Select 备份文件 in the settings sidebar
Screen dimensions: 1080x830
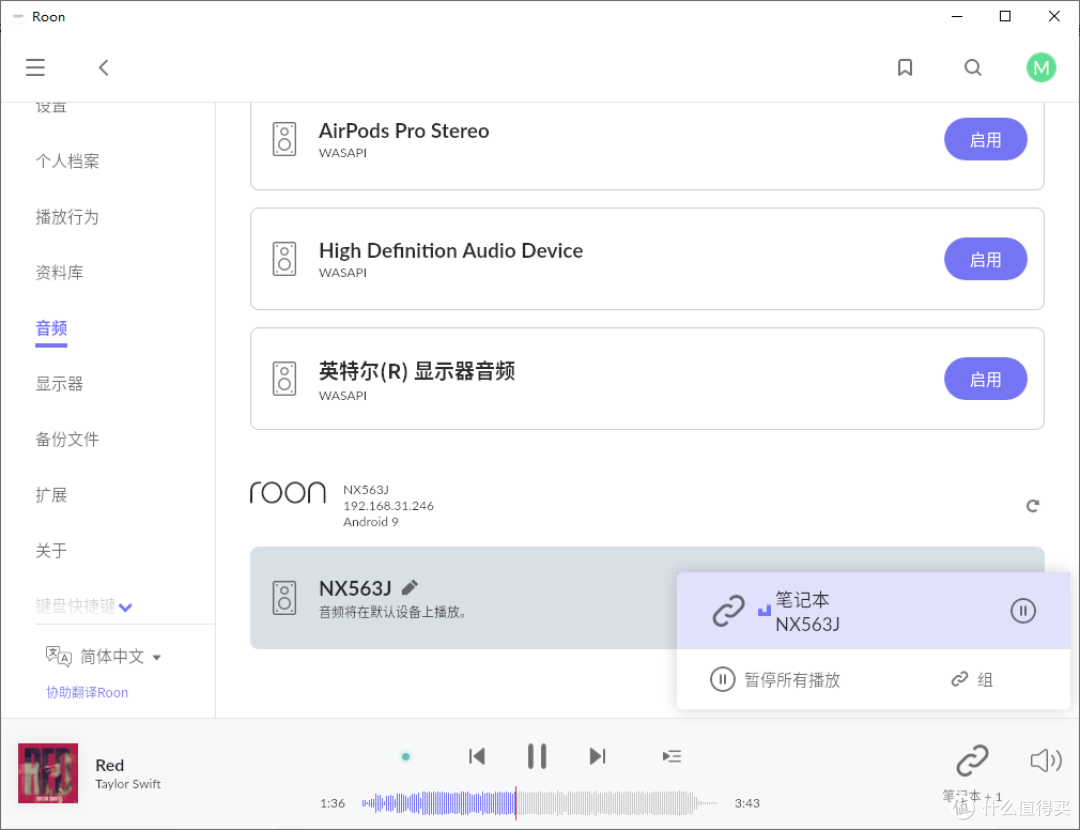pyautogui.click(x=67, y=439)
